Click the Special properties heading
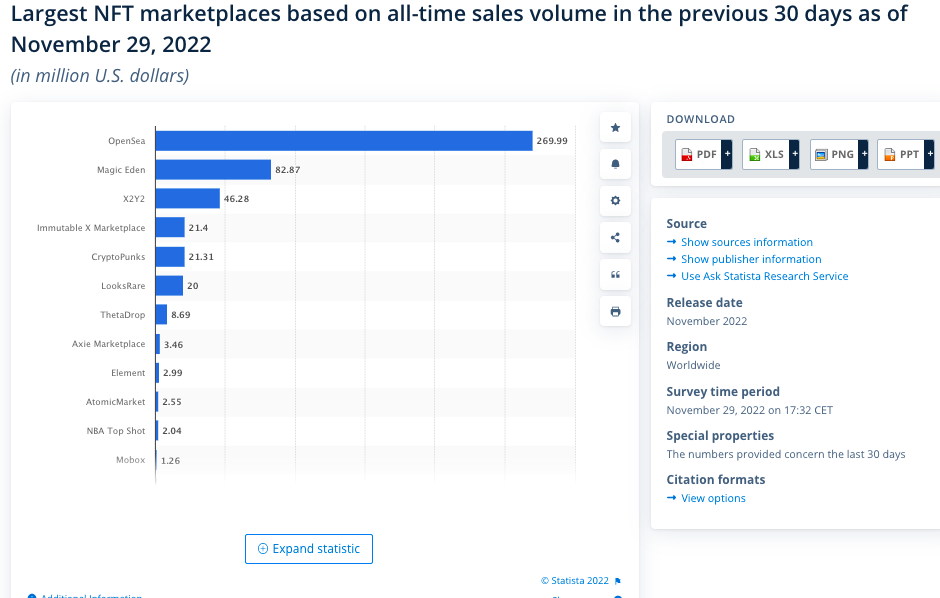 [720, 436]
